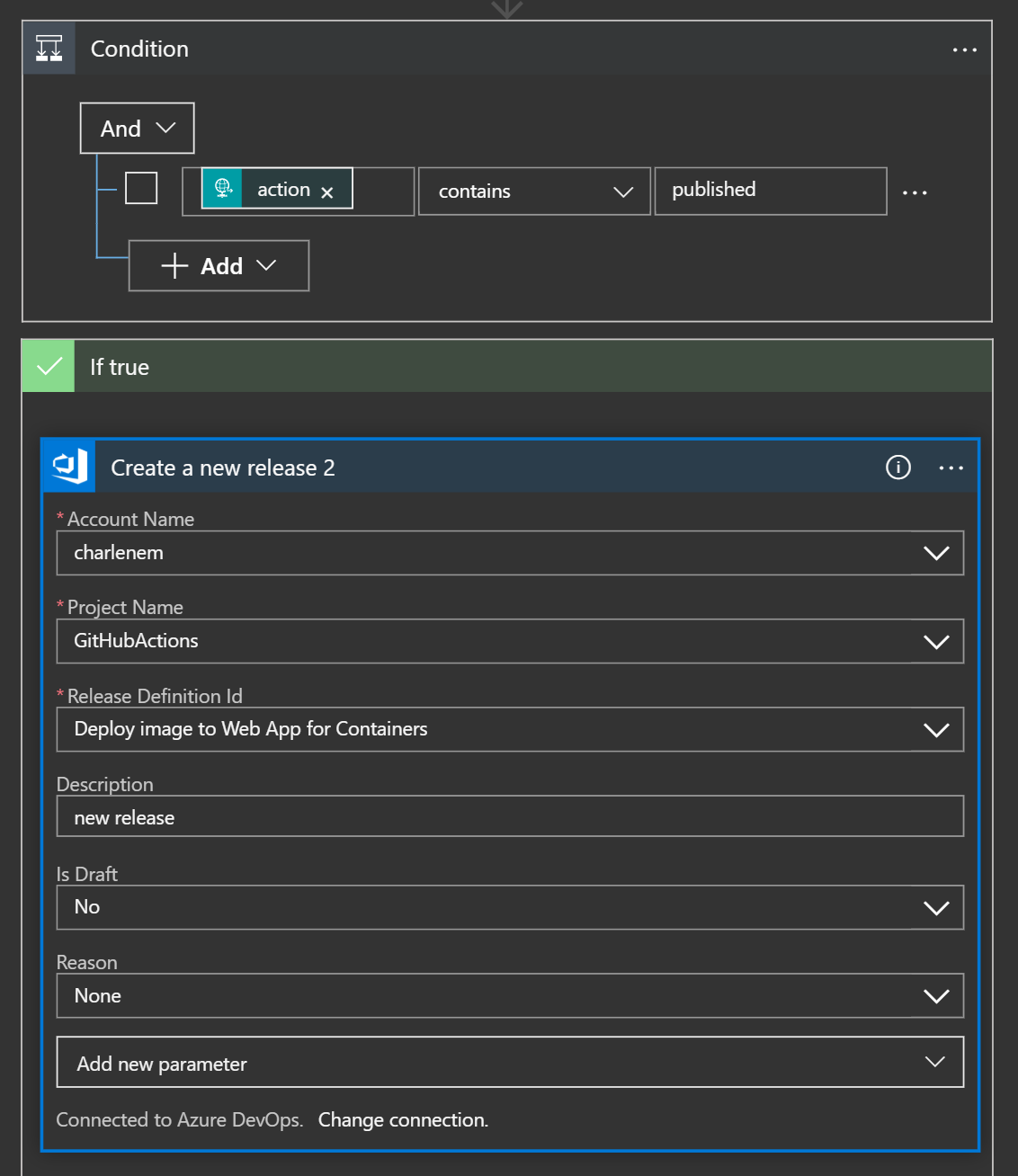Expand the Add new parameter dropdown
The width and height of the screenshot is (1018, 1176).
pyautogui.click(x=510, y=1062)
